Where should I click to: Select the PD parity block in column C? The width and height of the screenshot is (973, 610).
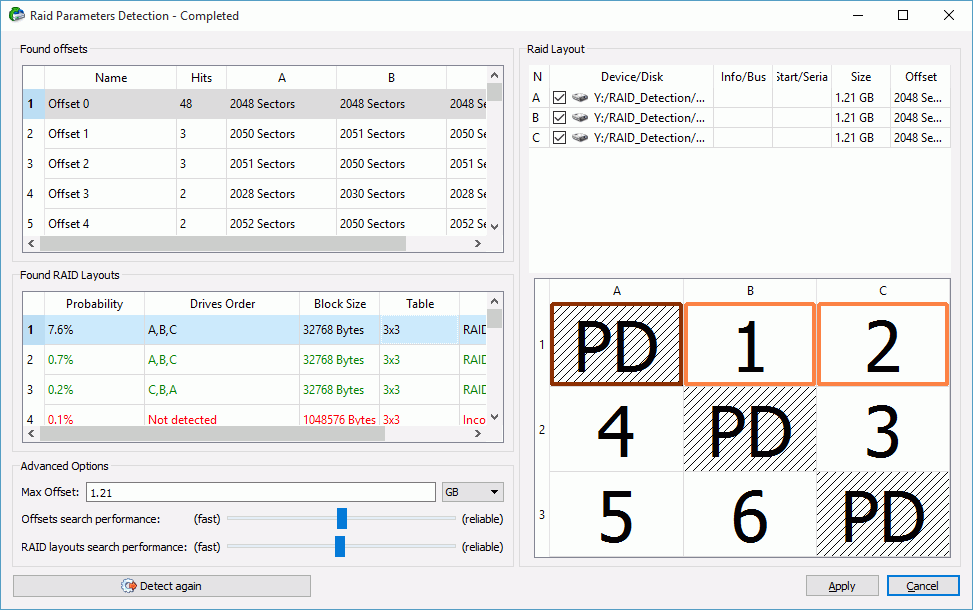pyautogui.click(x=882, y=514)
